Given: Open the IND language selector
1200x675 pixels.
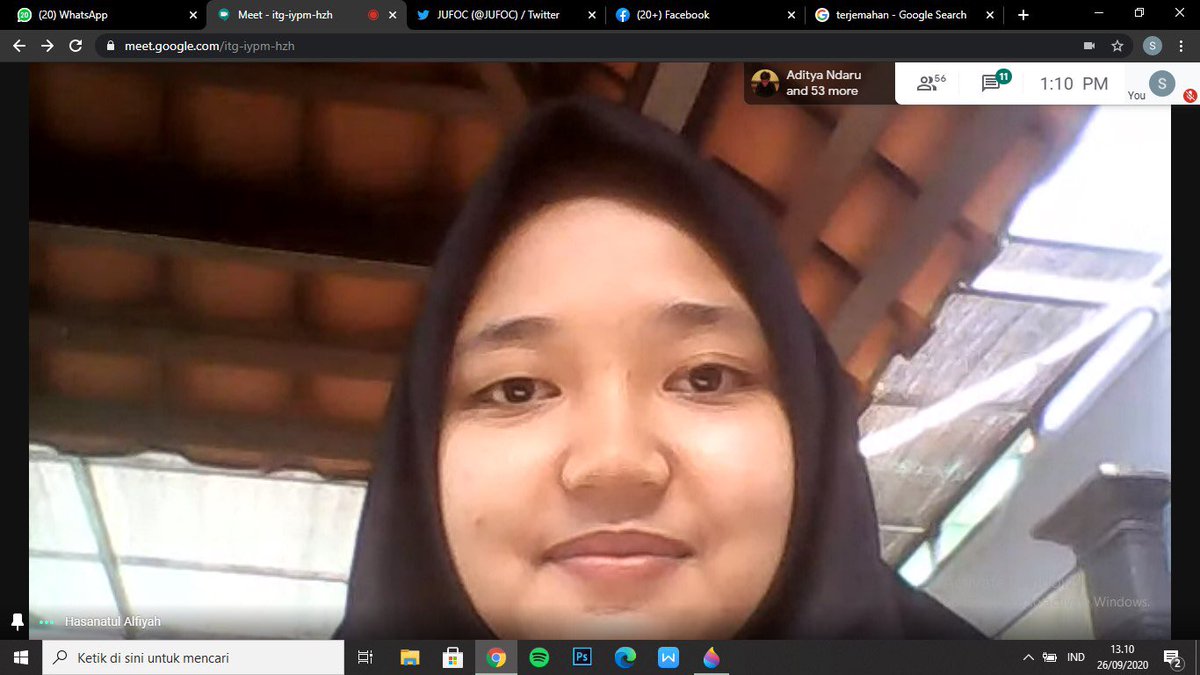Looking at the screenshot, I should coord(1075,657).
